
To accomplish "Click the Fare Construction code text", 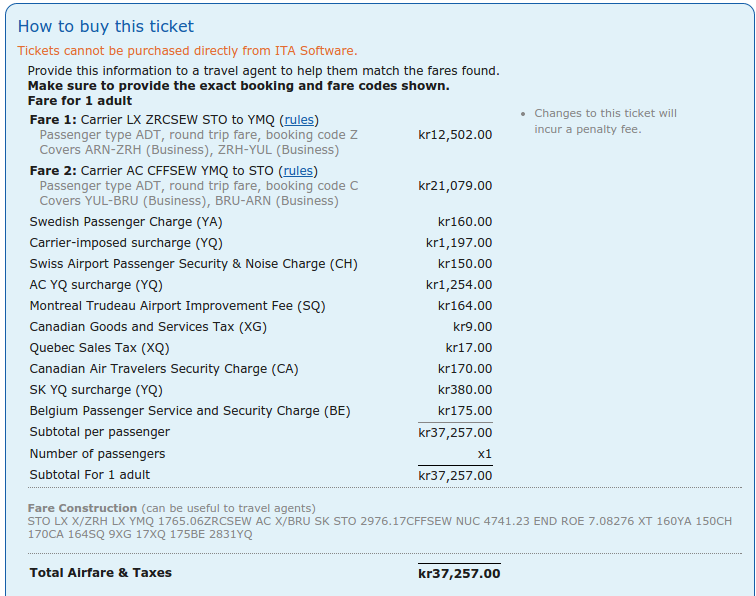I will click(x=380, y=528).
